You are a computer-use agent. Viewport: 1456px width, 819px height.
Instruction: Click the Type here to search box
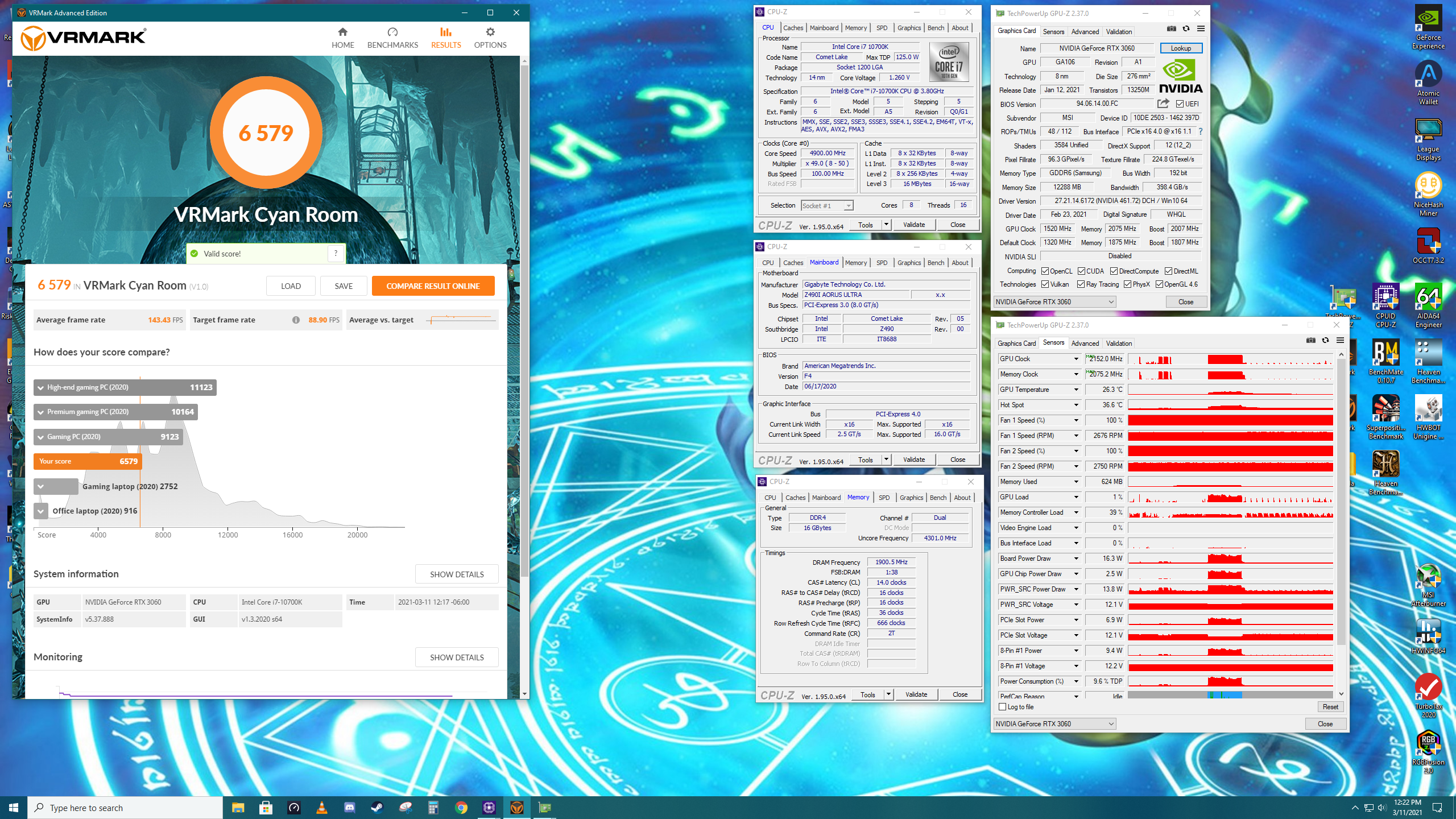125,808
